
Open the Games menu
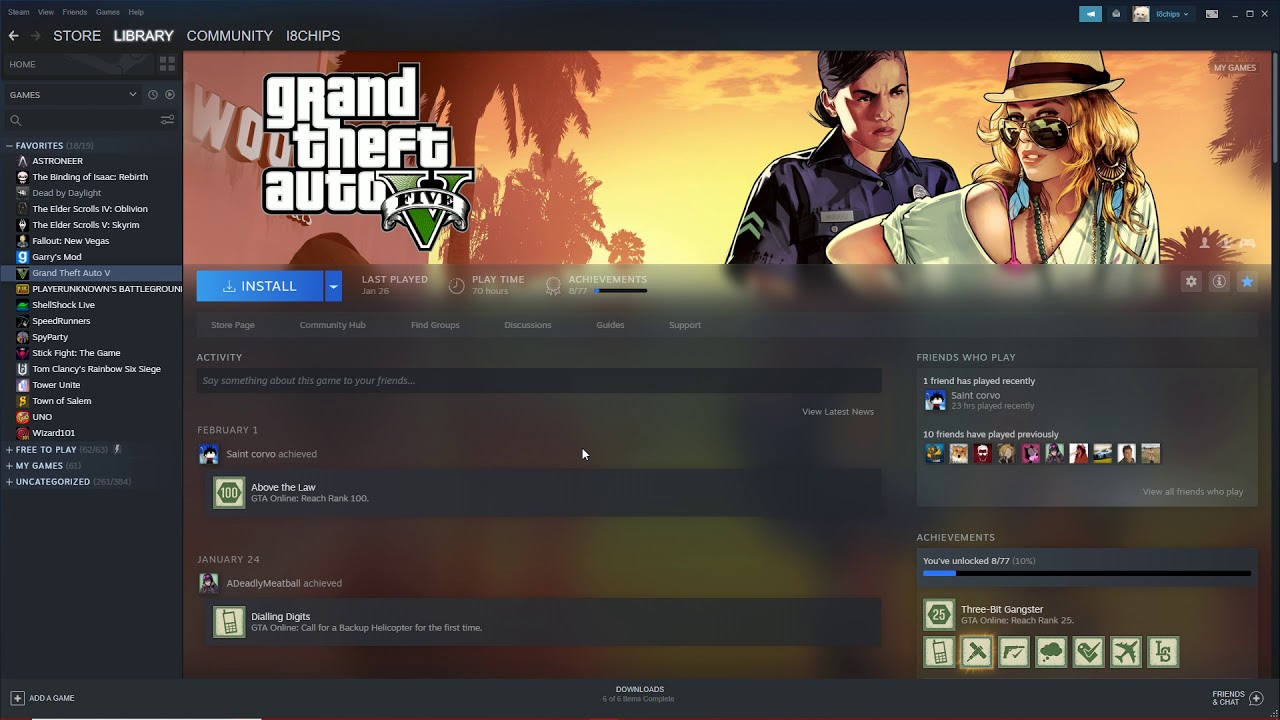(x=107, y=12)
